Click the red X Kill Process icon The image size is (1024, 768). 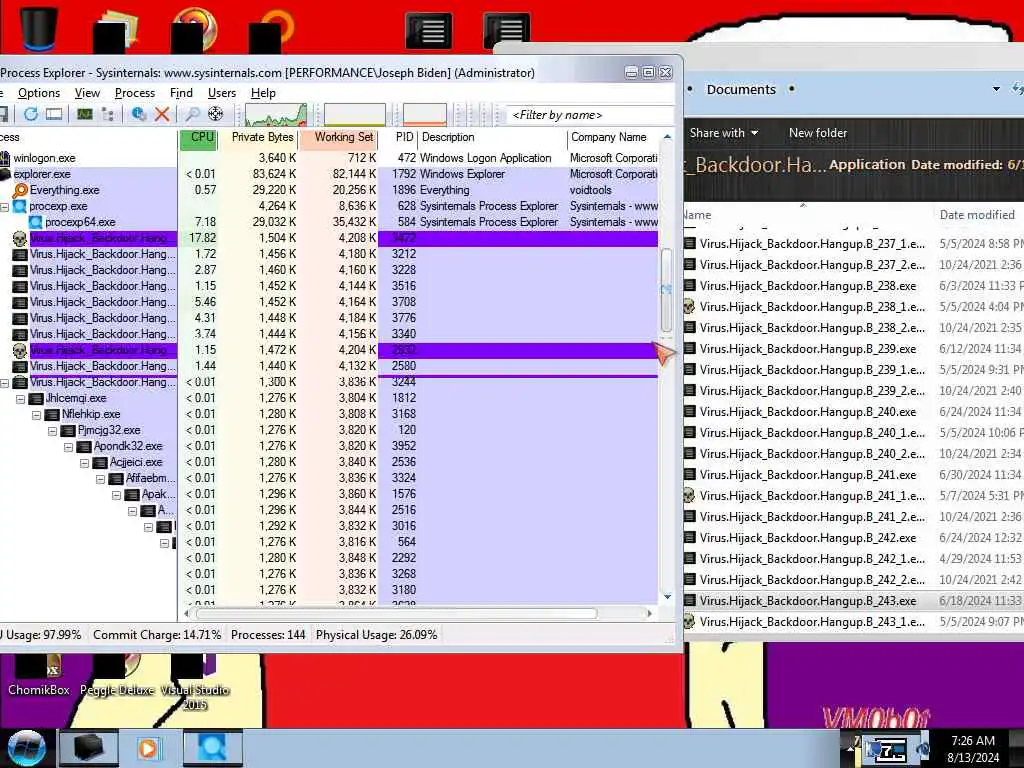(162, 114)
